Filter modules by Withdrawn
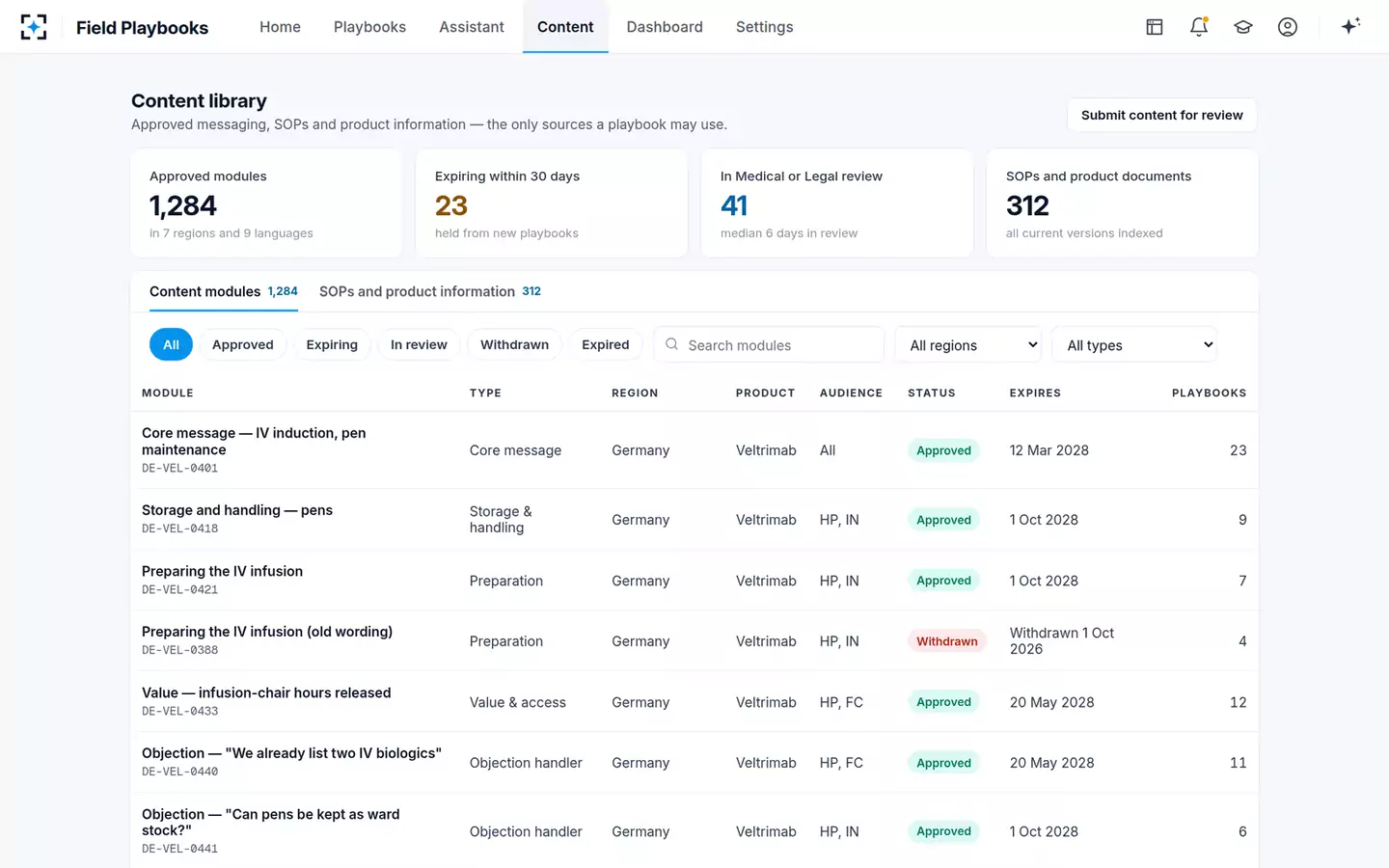 [514, 344]
